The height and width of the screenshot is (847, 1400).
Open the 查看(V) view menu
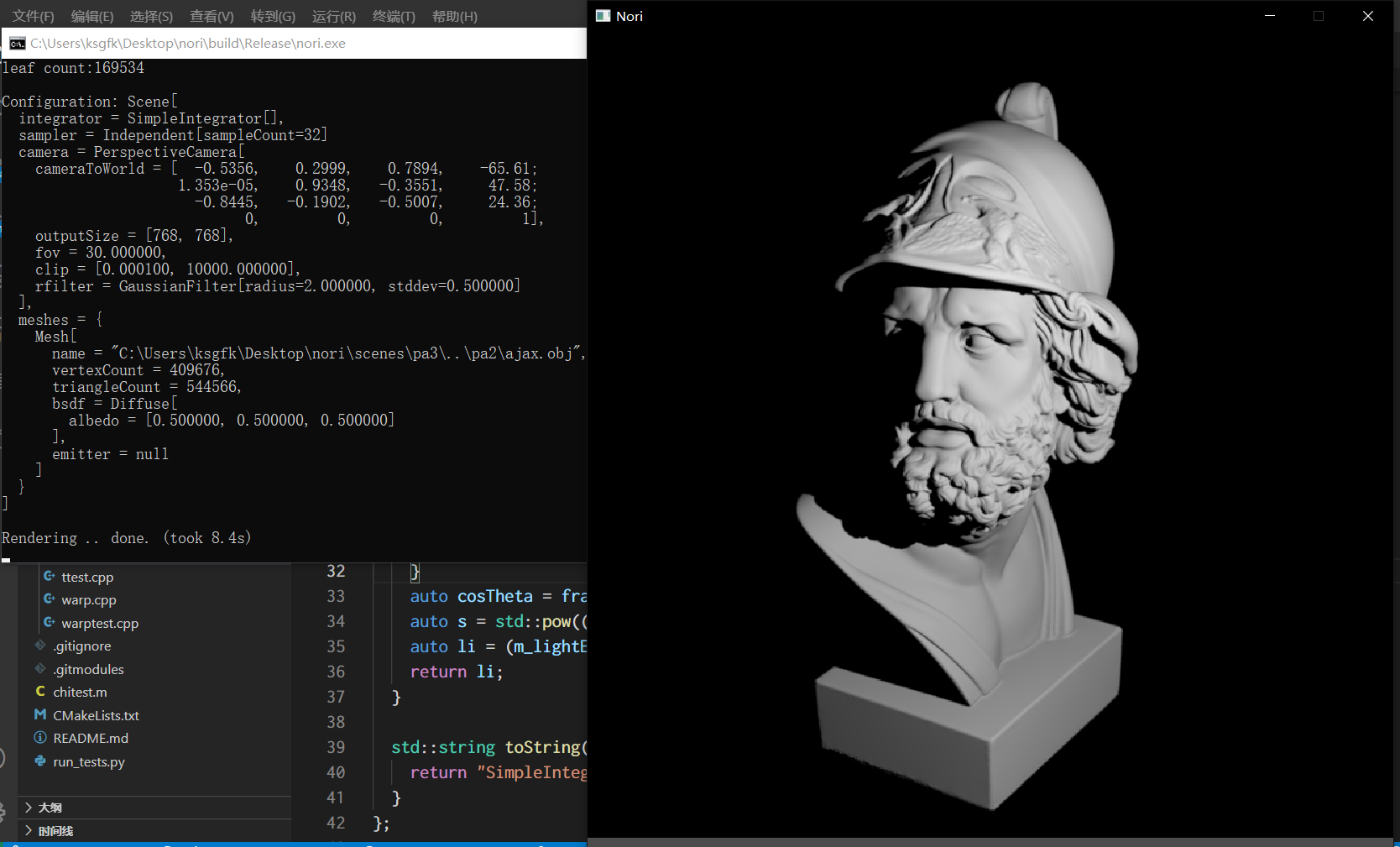point(212,17)
